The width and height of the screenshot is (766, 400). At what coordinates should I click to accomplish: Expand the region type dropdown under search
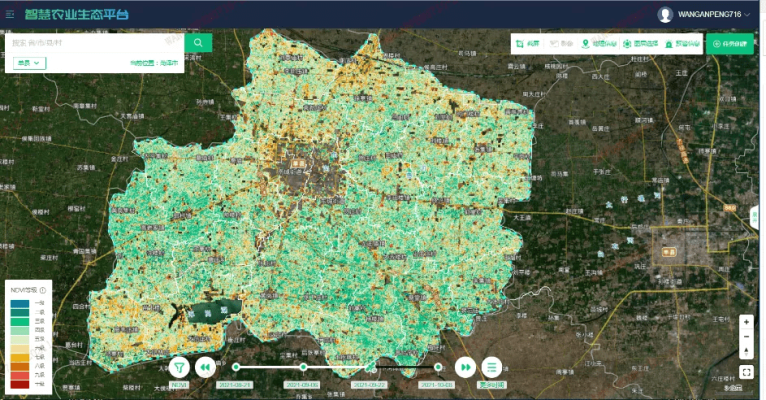[x=29, y=63]
